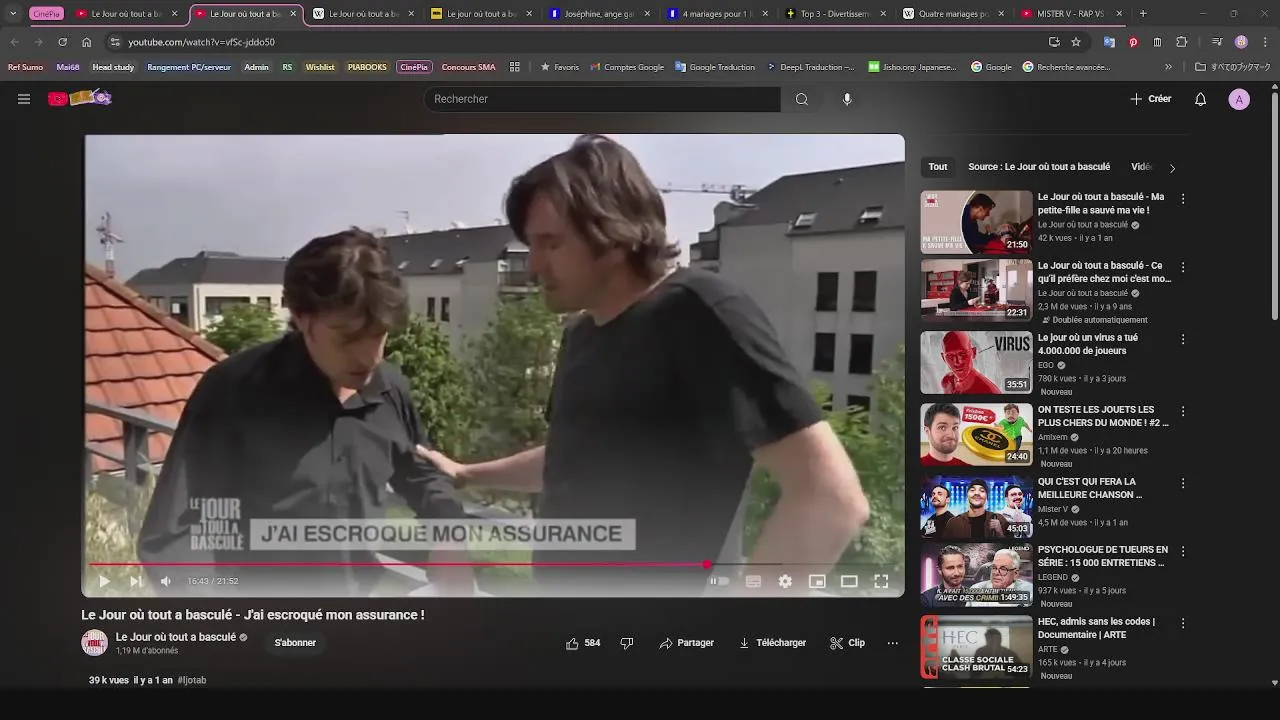1280x720 pixels.
Task: Open YouTube notifications bell
Action: coord(1201,99)
